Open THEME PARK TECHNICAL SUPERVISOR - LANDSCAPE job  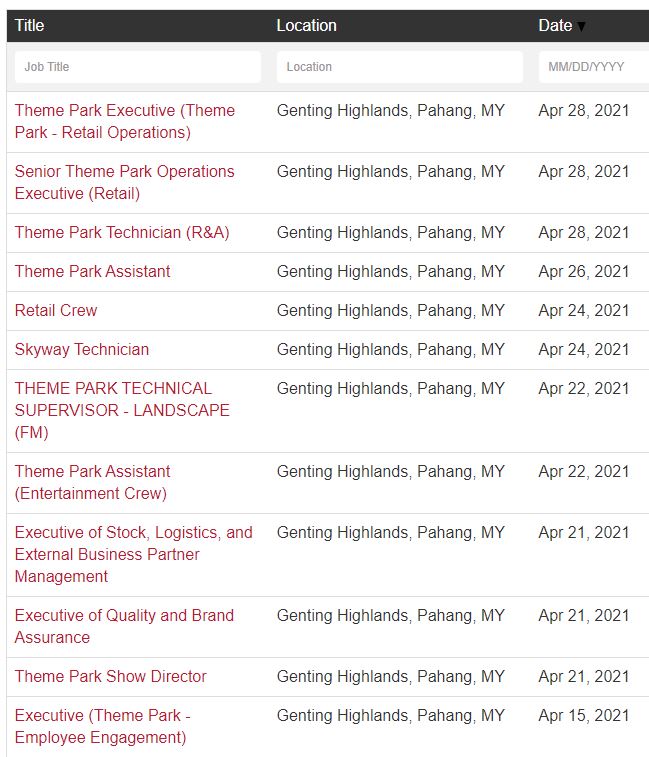click(122, 410)
